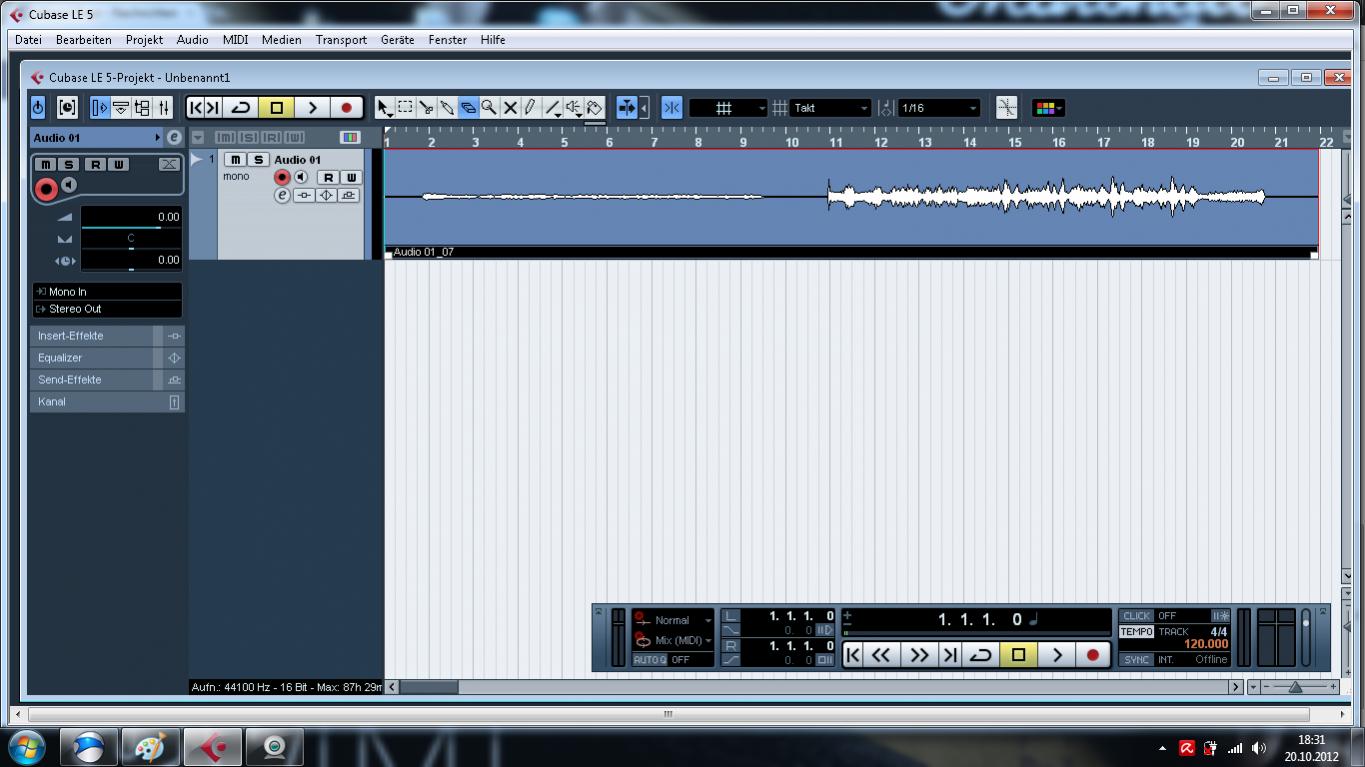Toggle Cycle loop on the transport panel
Image resolution: width=1365 pixels, height=767 pixels.
click(981, 655)
